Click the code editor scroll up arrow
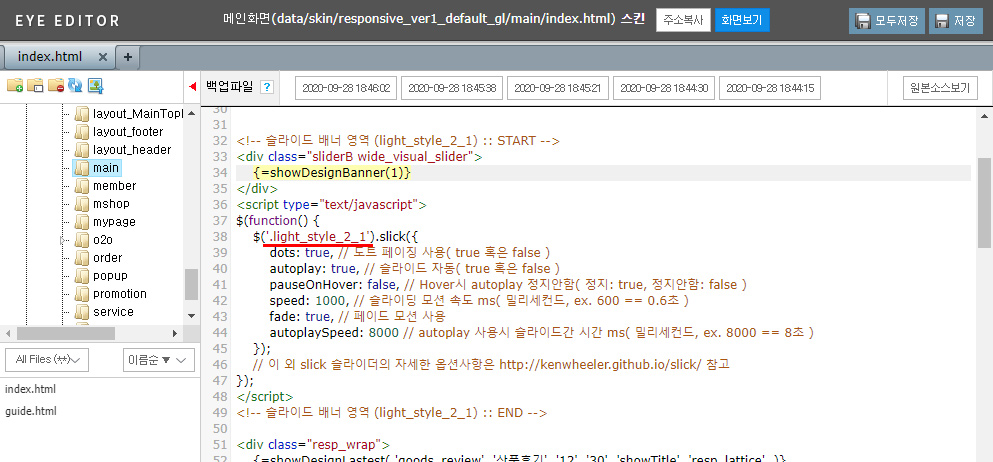 click(x=985, y=116)
